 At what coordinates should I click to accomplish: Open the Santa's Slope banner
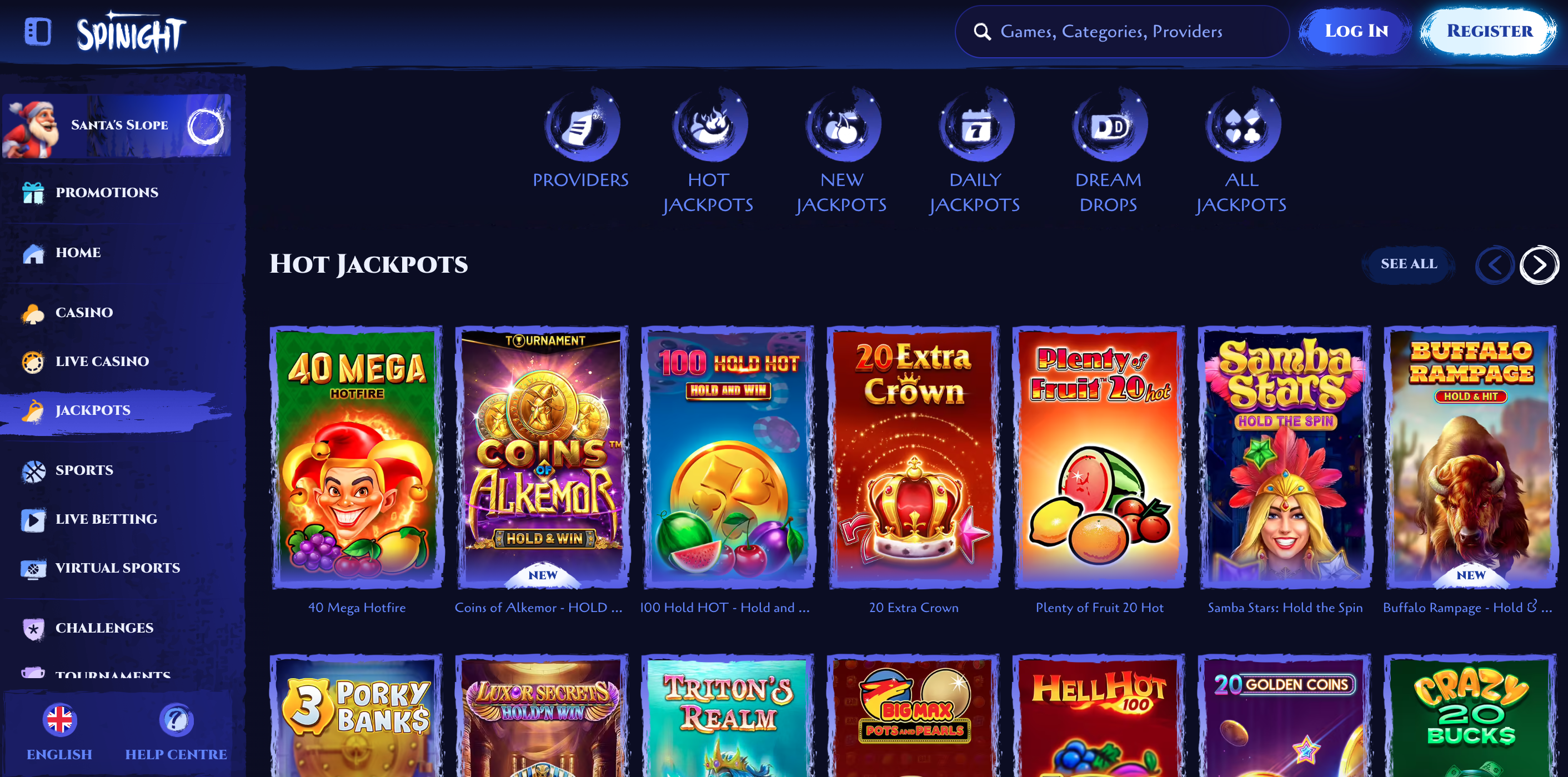coord(117,126)
